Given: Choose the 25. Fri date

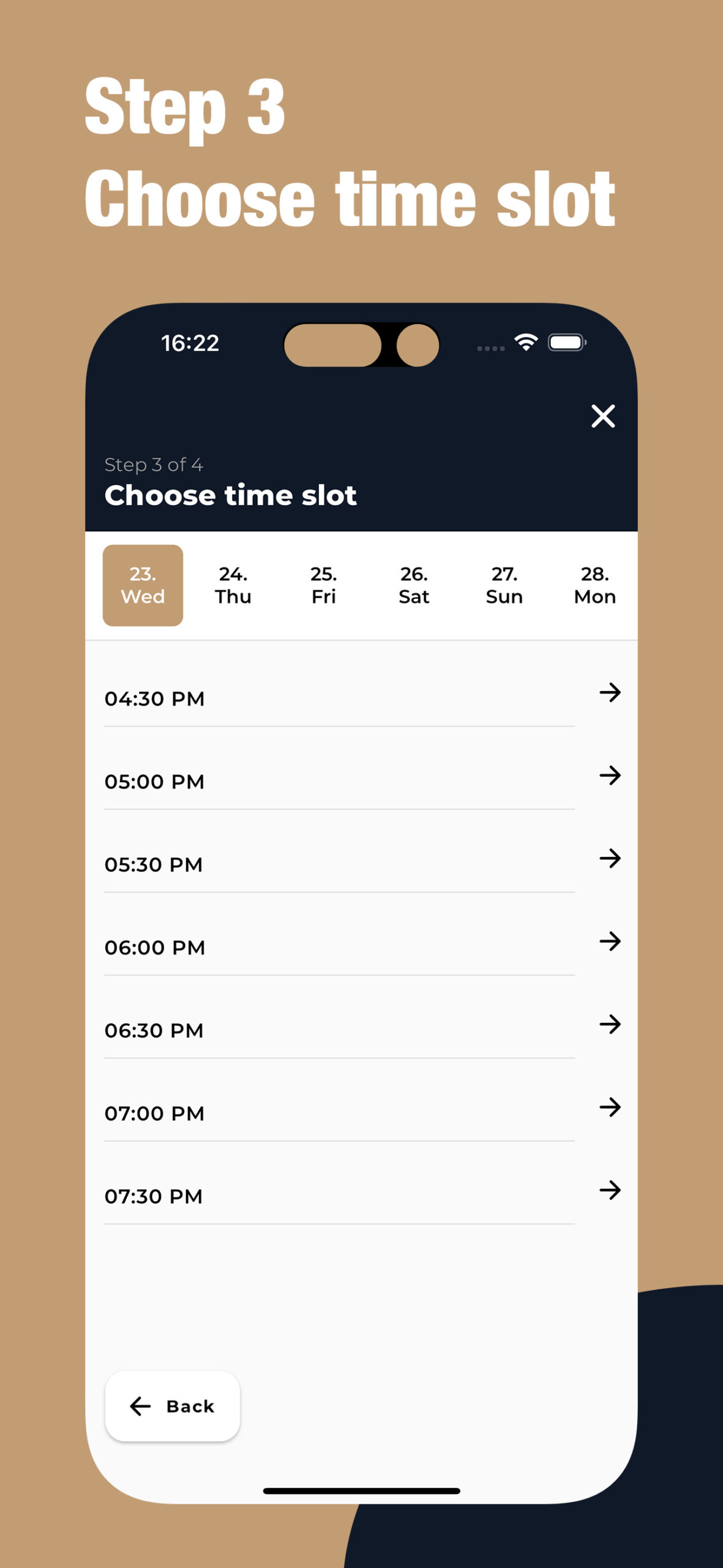Looking at the screenshot, I should pos(323,585).
